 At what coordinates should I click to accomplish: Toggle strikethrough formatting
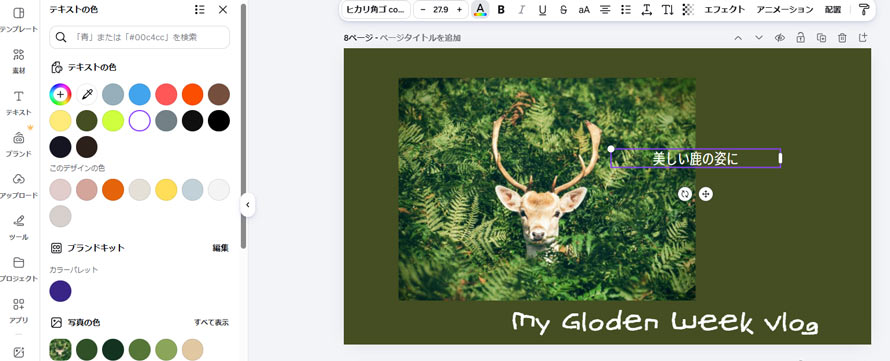coord(563,10)
